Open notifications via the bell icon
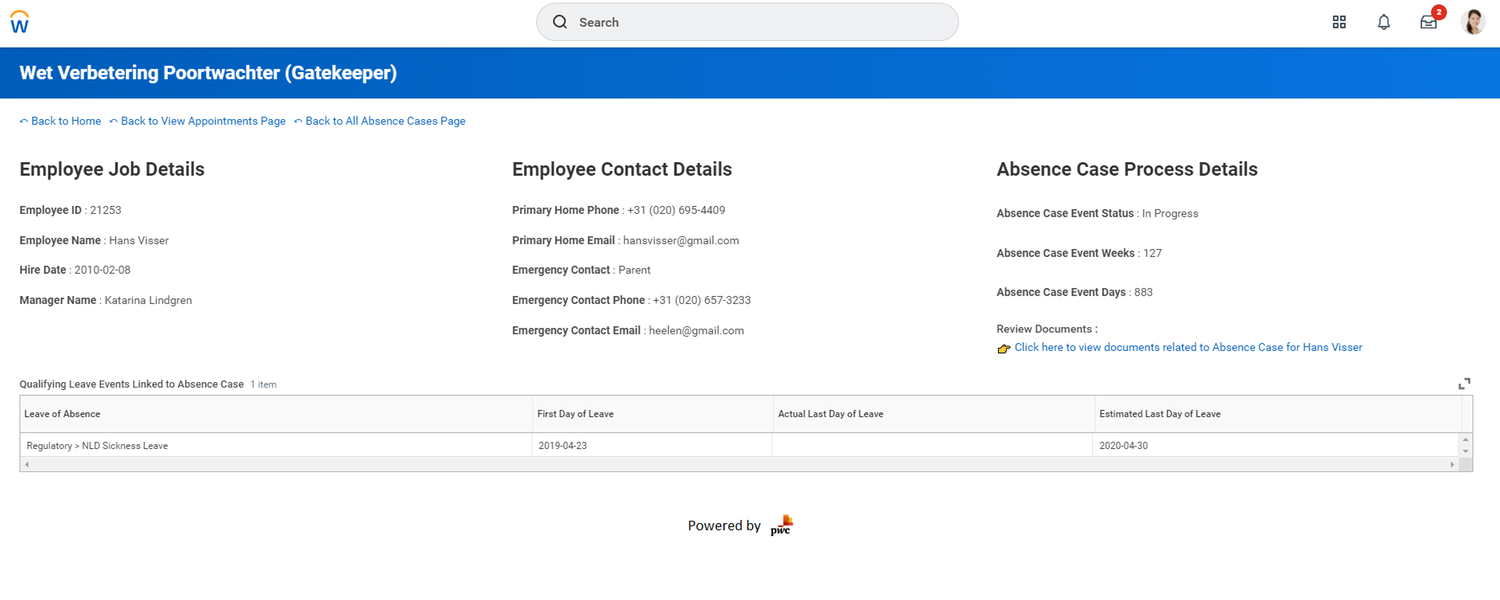 pyautogui.click(x=1383, y=21)
